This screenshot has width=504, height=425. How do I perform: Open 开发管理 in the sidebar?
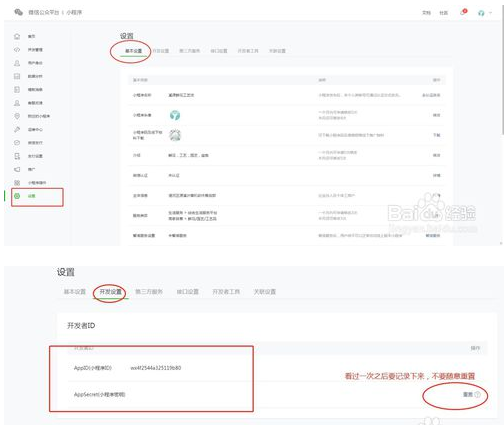click(35, 50)
